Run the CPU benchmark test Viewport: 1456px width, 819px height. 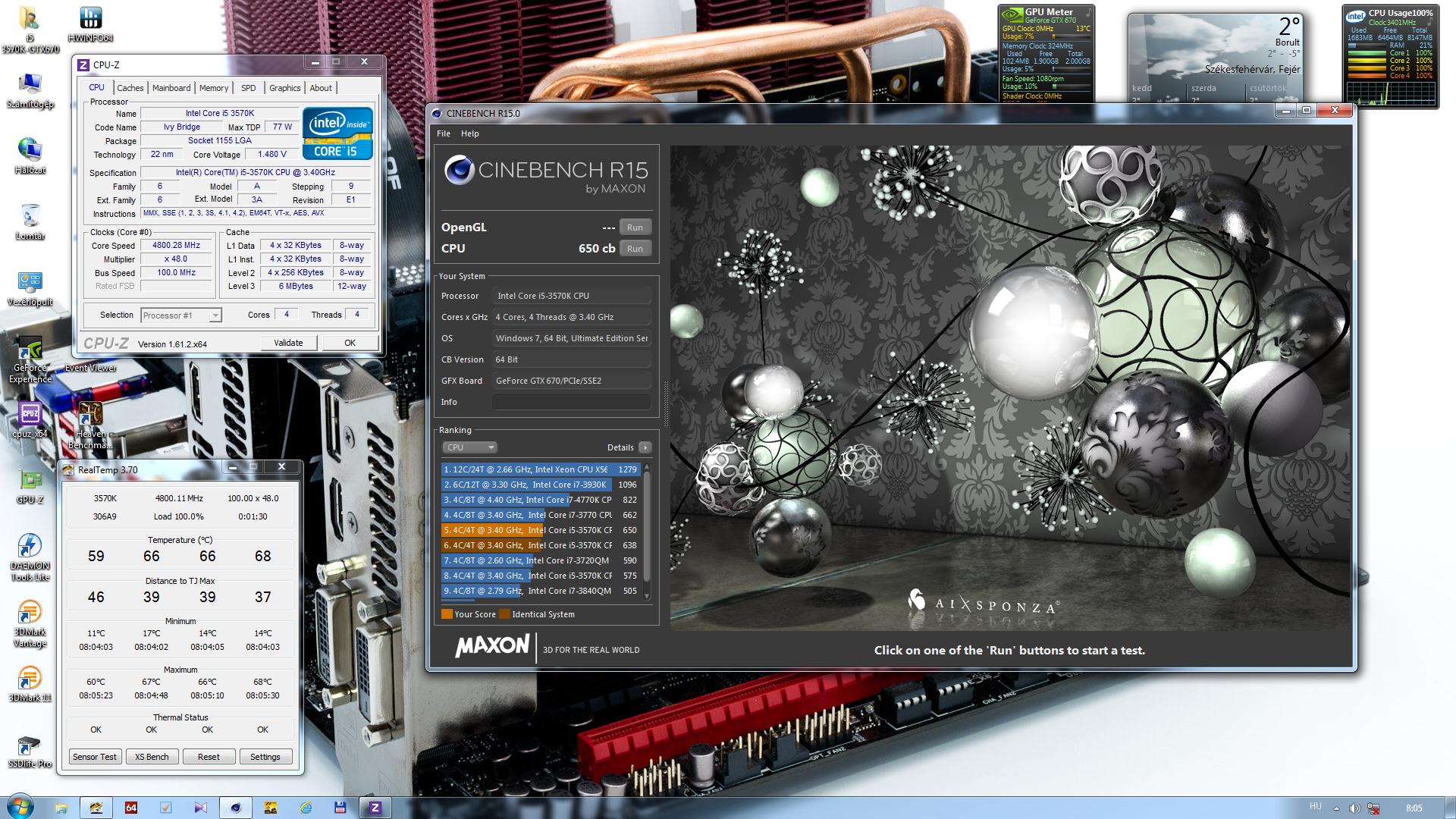(635, 249)
